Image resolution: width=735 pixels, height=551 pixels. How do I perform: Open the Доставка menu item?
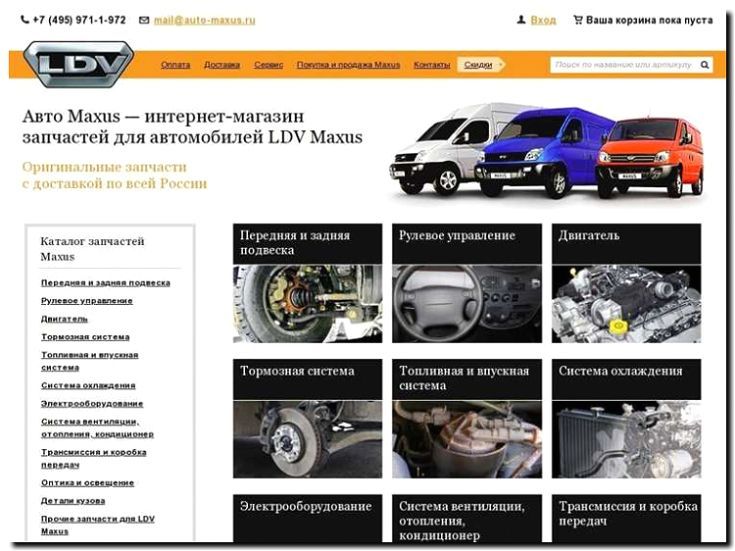(222, 65)
